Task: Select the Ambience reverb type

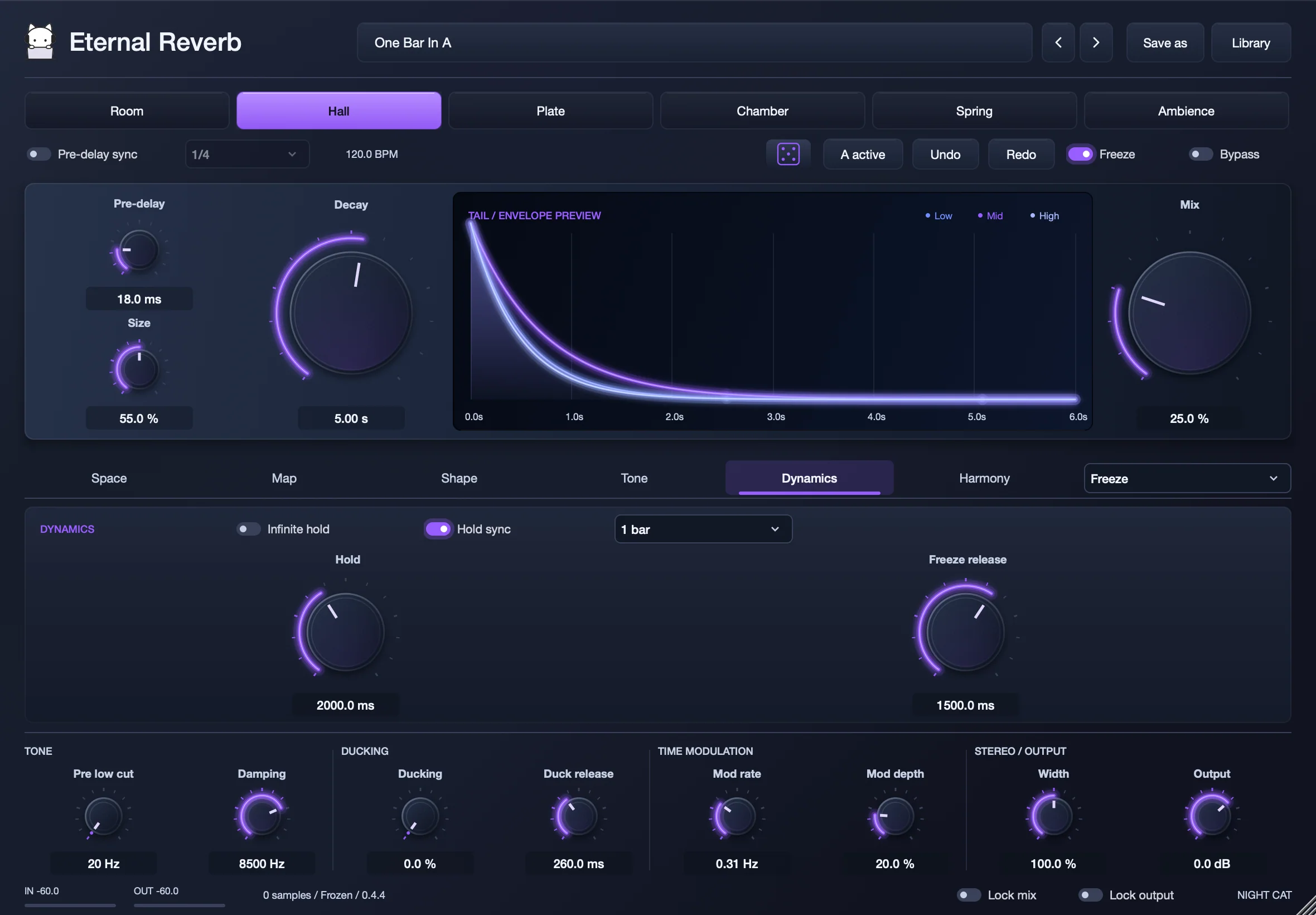Action: (x=1186, y=110)
